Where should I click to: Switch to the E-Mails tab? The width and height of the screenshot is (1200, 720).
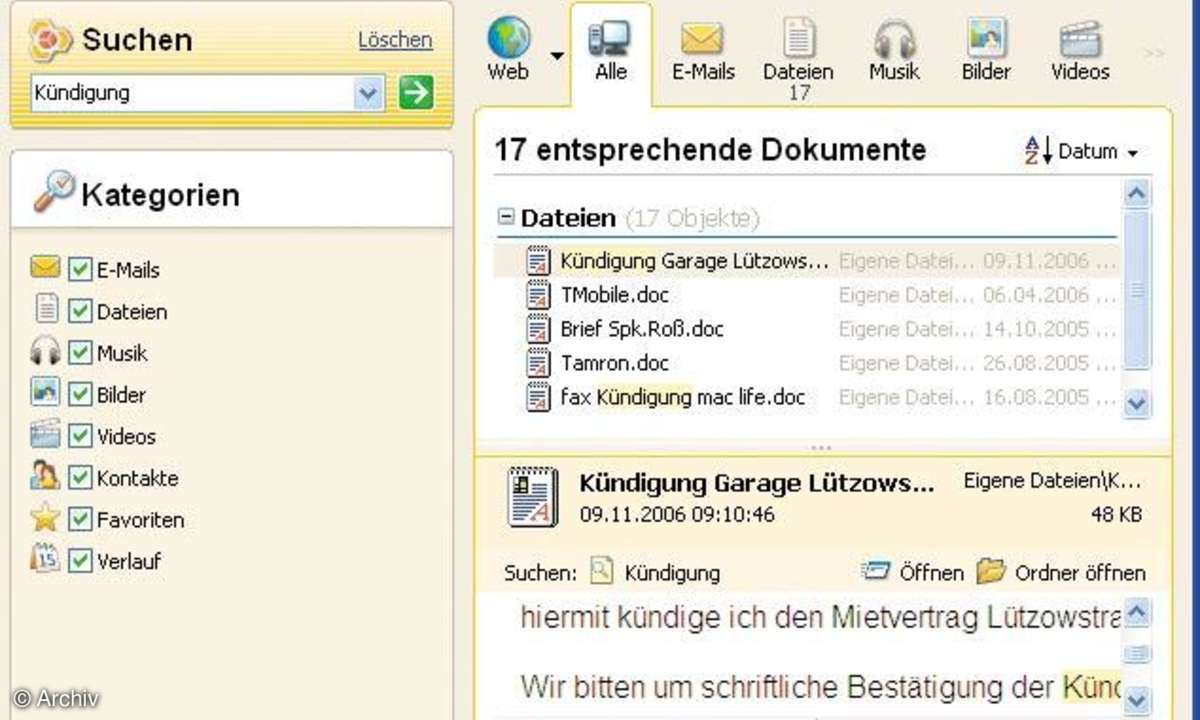coord(702,49)
